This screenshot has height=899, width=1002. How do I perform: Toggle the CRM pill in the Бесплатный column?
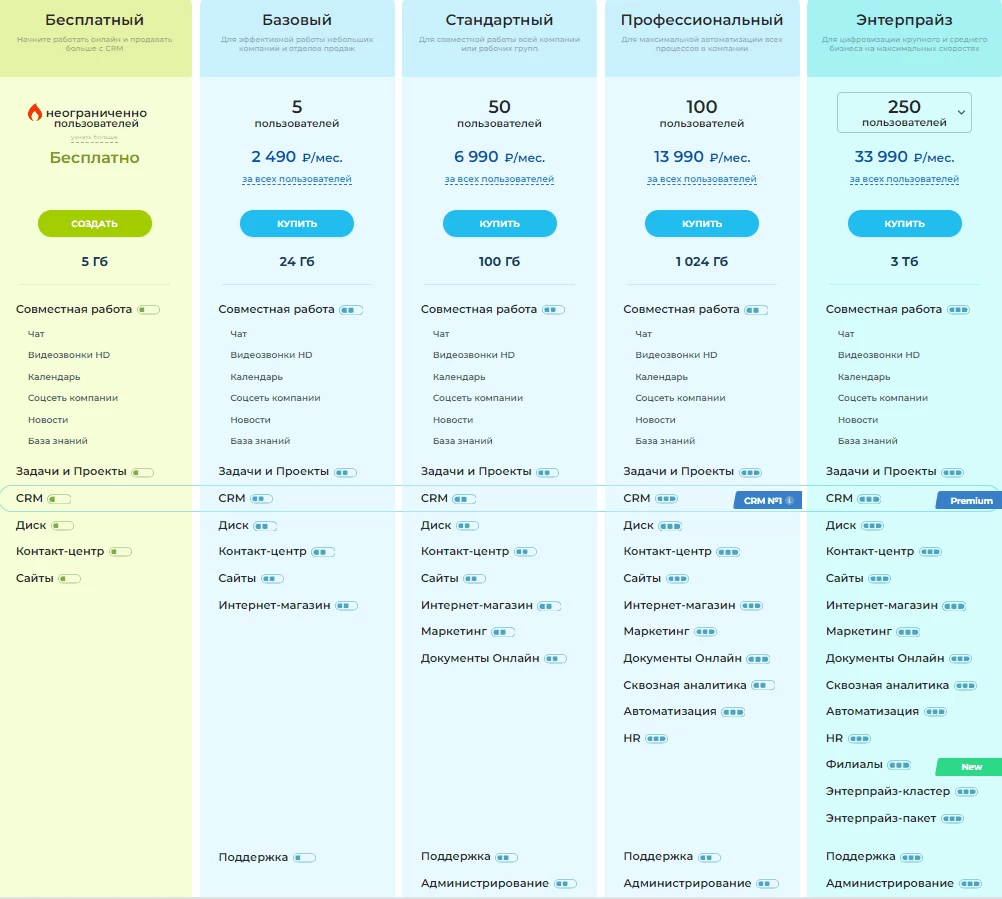pyautogui.click(x=59, y=499)
